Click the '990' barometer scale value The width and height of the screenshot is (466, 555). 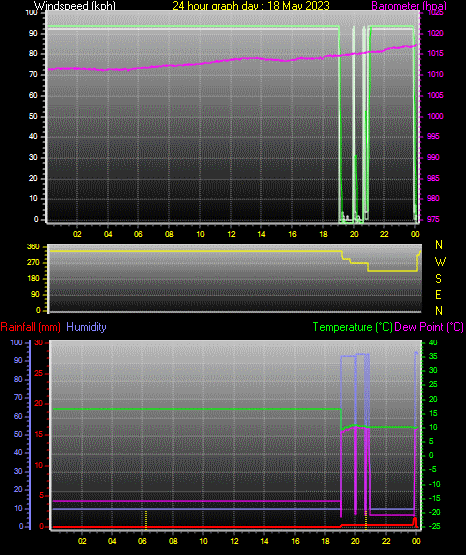(x=433, y=157)
